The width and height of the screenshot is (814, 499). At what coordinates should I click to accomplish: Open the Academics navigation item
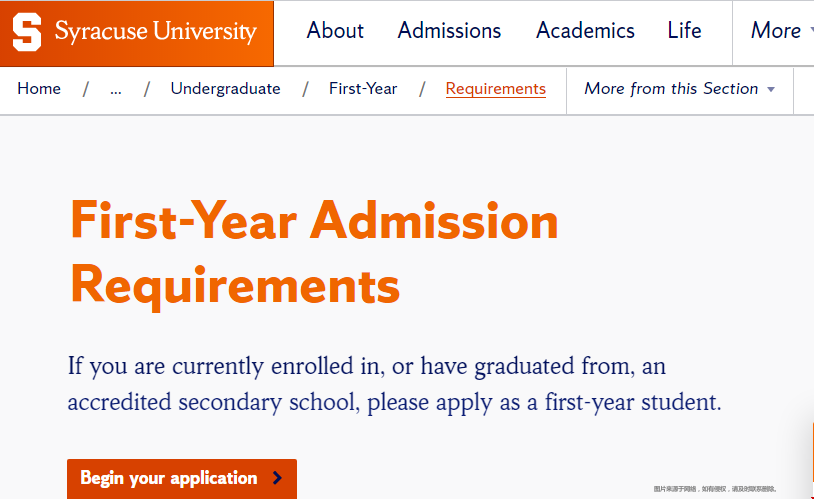(585, 31)
